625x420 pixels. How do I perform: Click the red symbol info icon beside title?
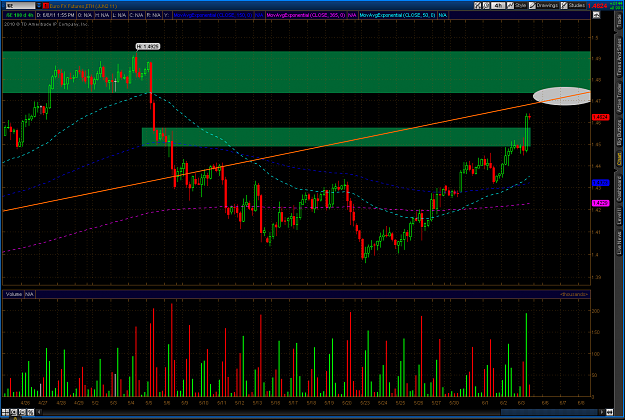[x=46, y=6]
